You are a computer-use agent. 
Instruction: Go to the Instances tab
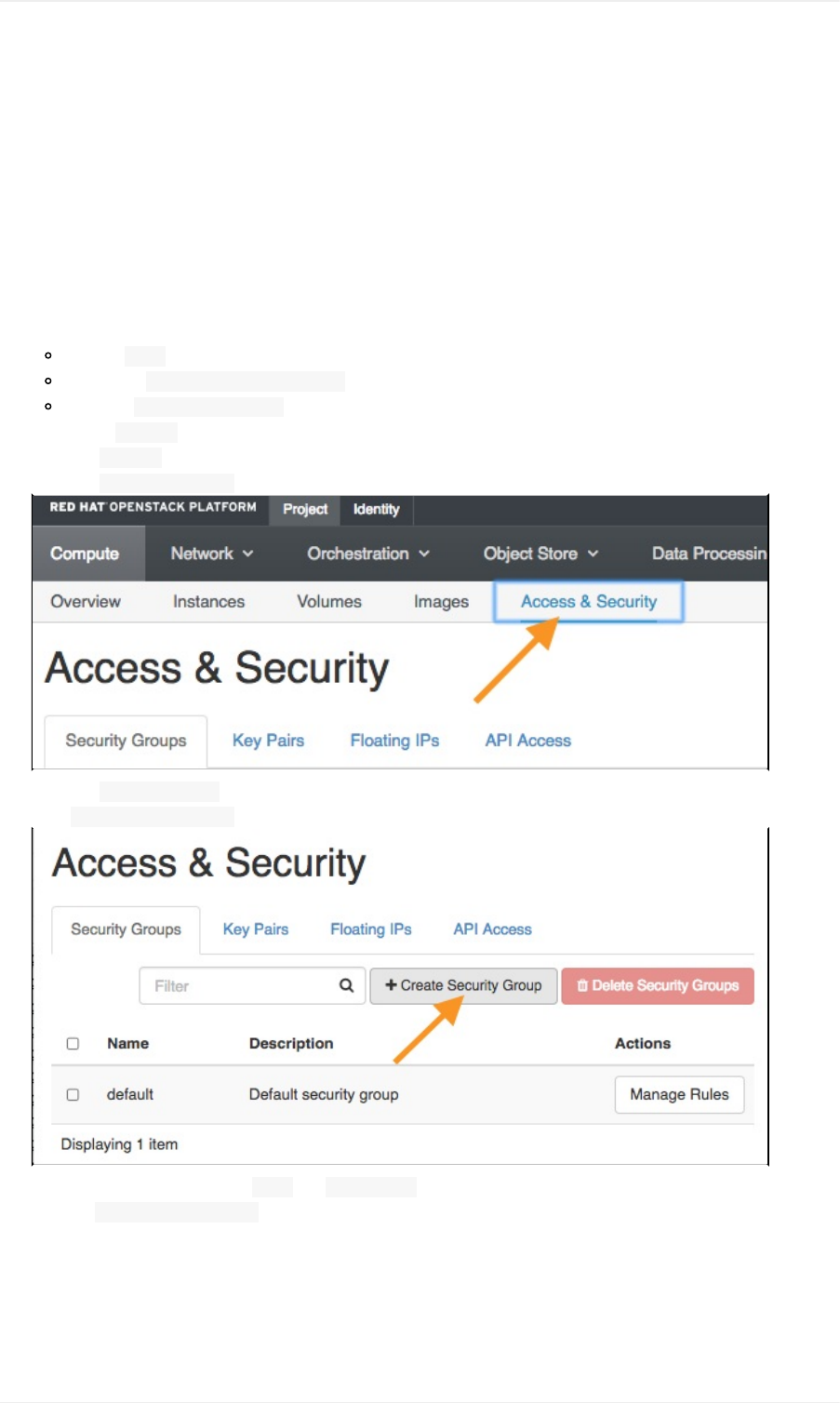(x=208, y=602)
